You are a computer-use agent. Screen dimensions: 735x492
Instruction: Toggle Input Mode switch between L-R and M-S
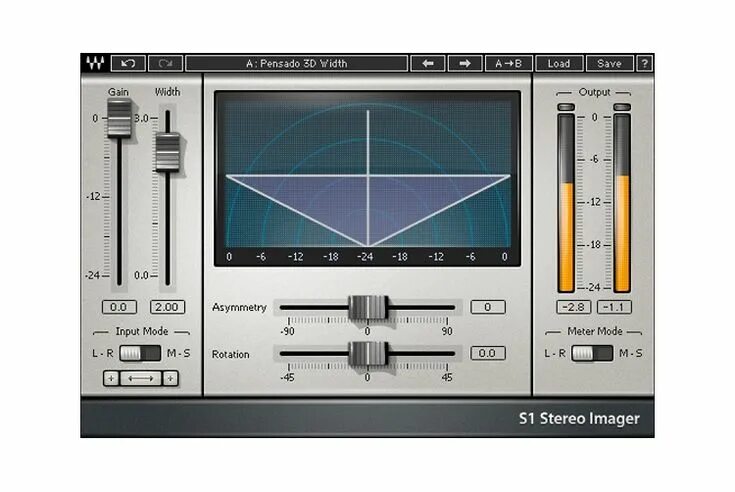point(140,353)
